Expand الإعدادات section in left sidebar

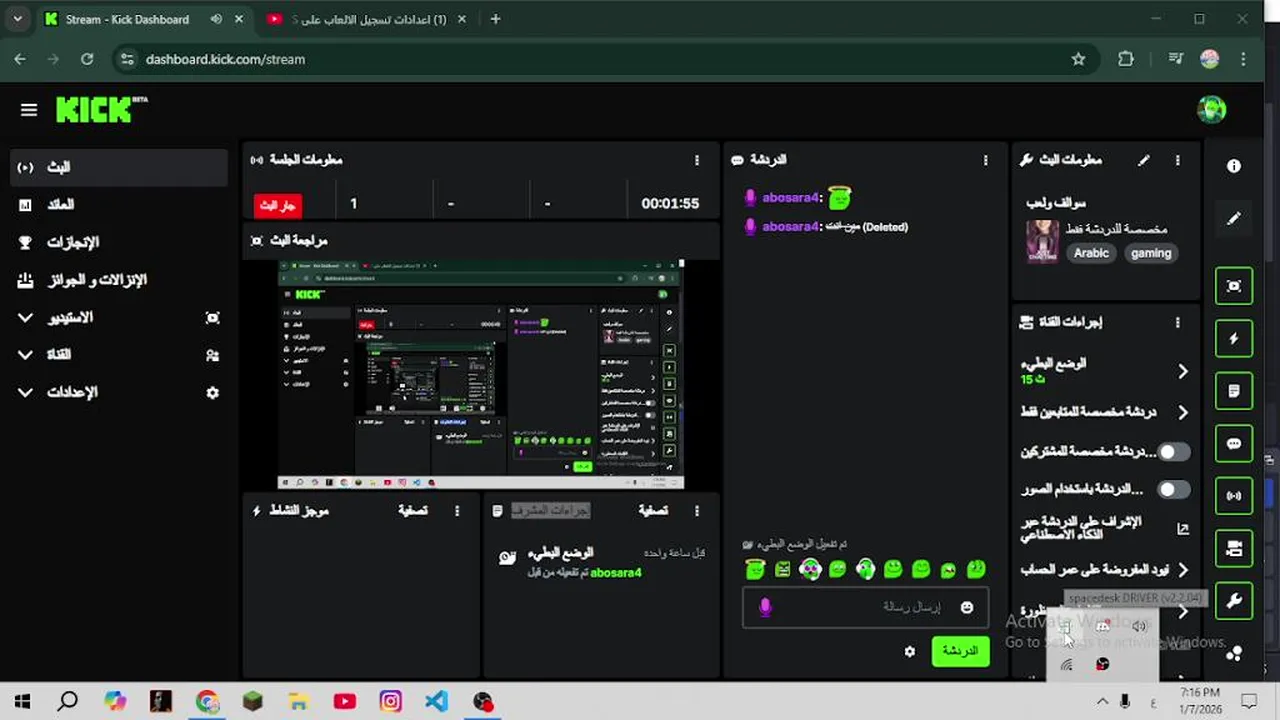pos(26,393)
